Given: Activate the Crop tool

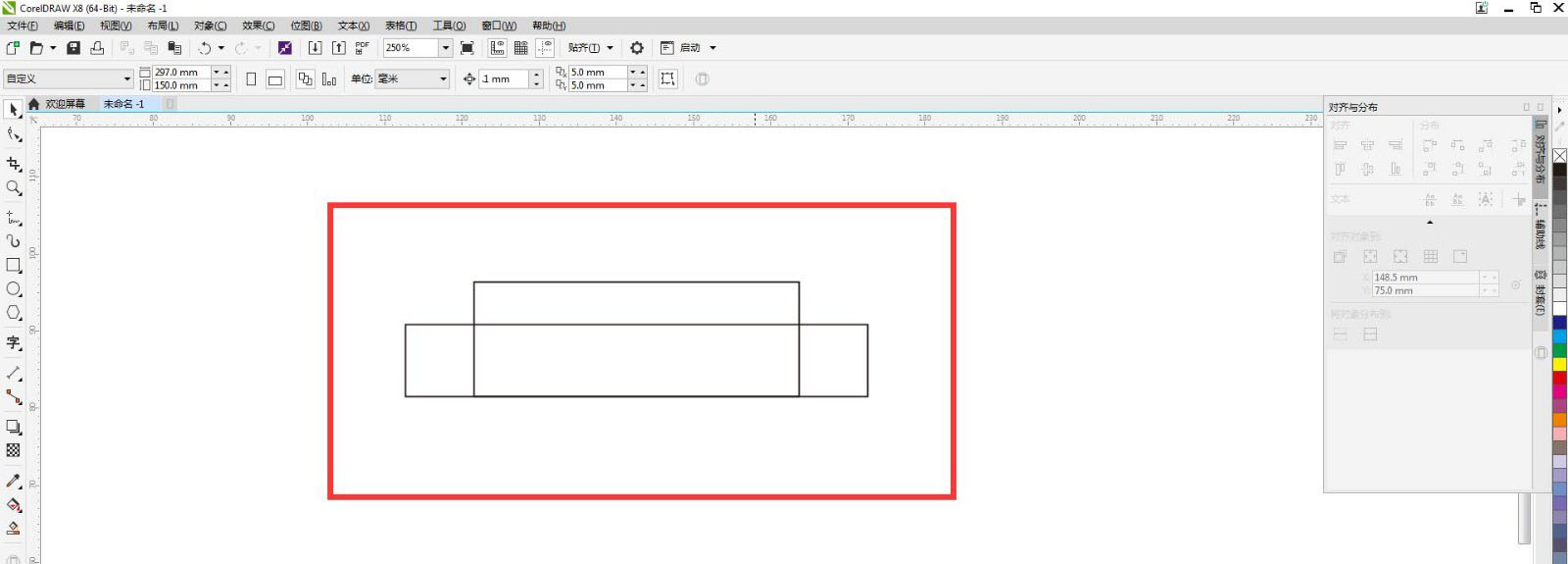Looking at the screenshot, I should click(x=14, y=164).
